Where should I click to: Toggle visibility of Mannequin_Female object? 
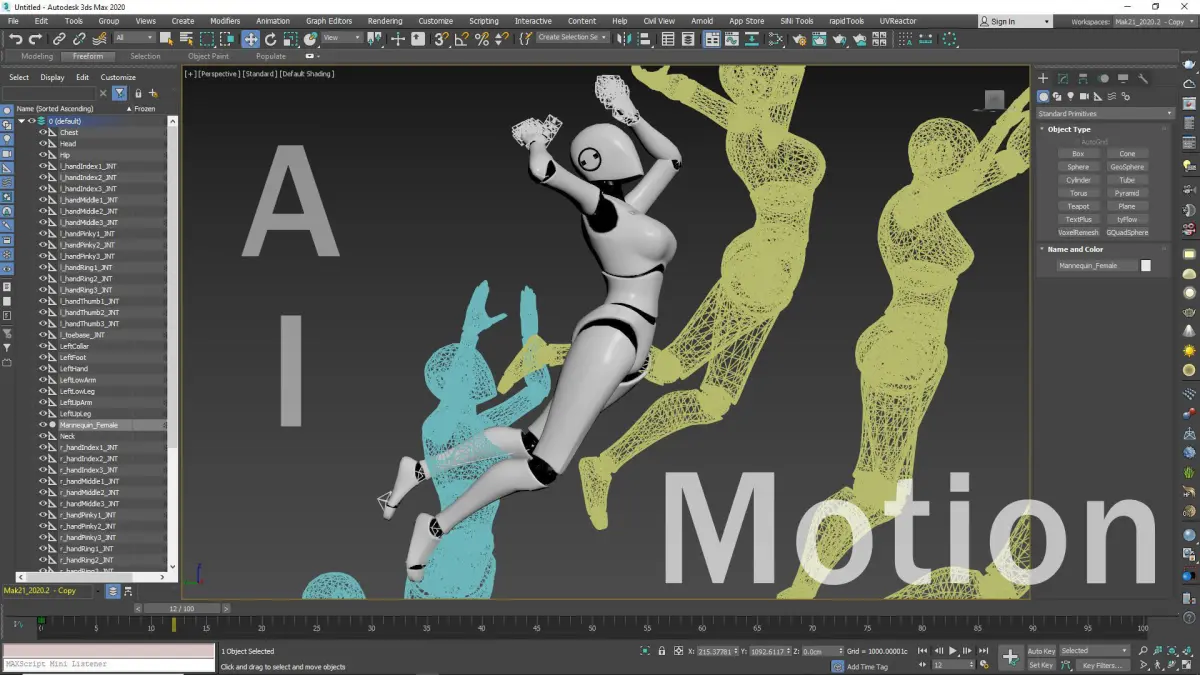tap(43, 425)
